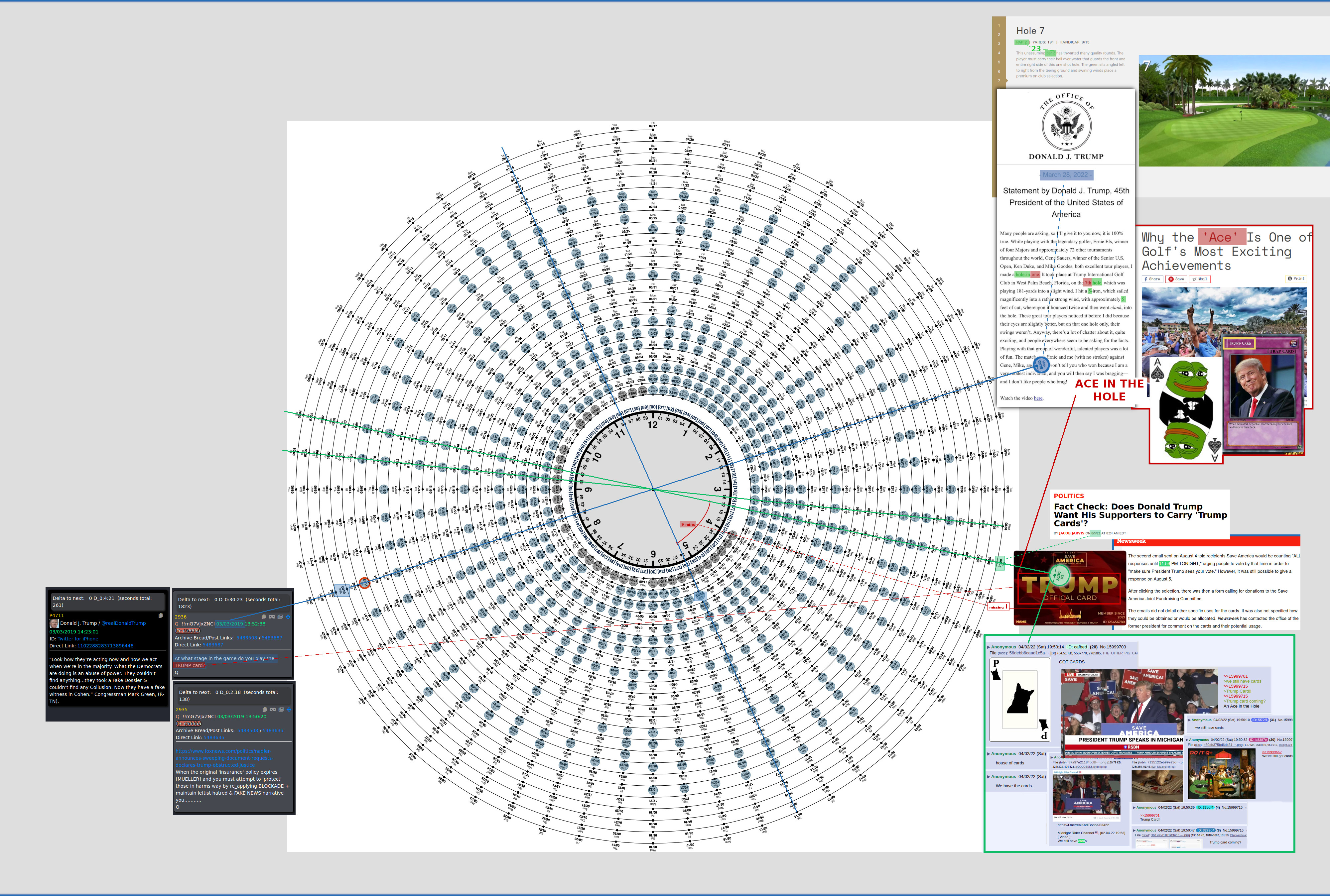Click ID: ca665a badge on post 2936
The height and width of the screenshot is (896, 1330).
tap(188, 631)
